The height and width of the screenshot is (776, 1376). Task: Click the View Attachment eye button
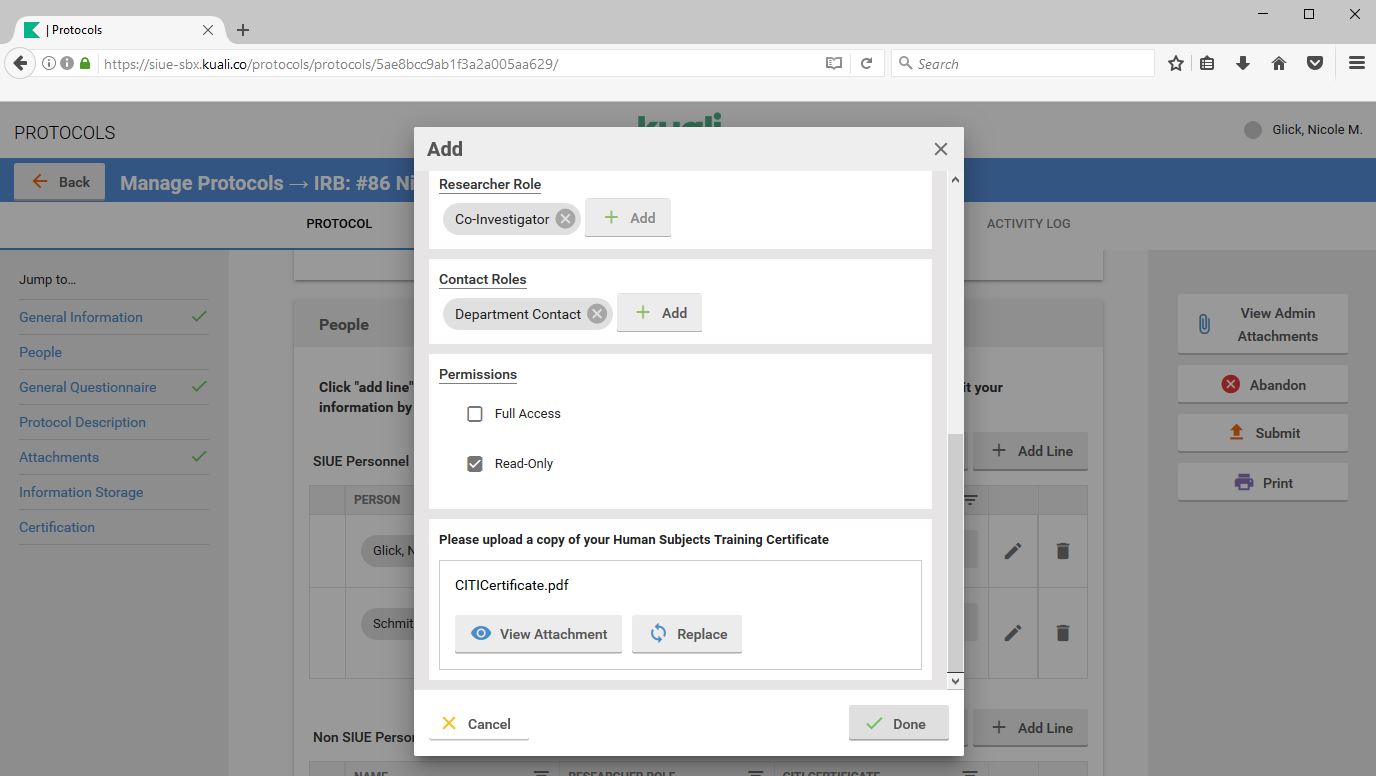pos(538,634)
